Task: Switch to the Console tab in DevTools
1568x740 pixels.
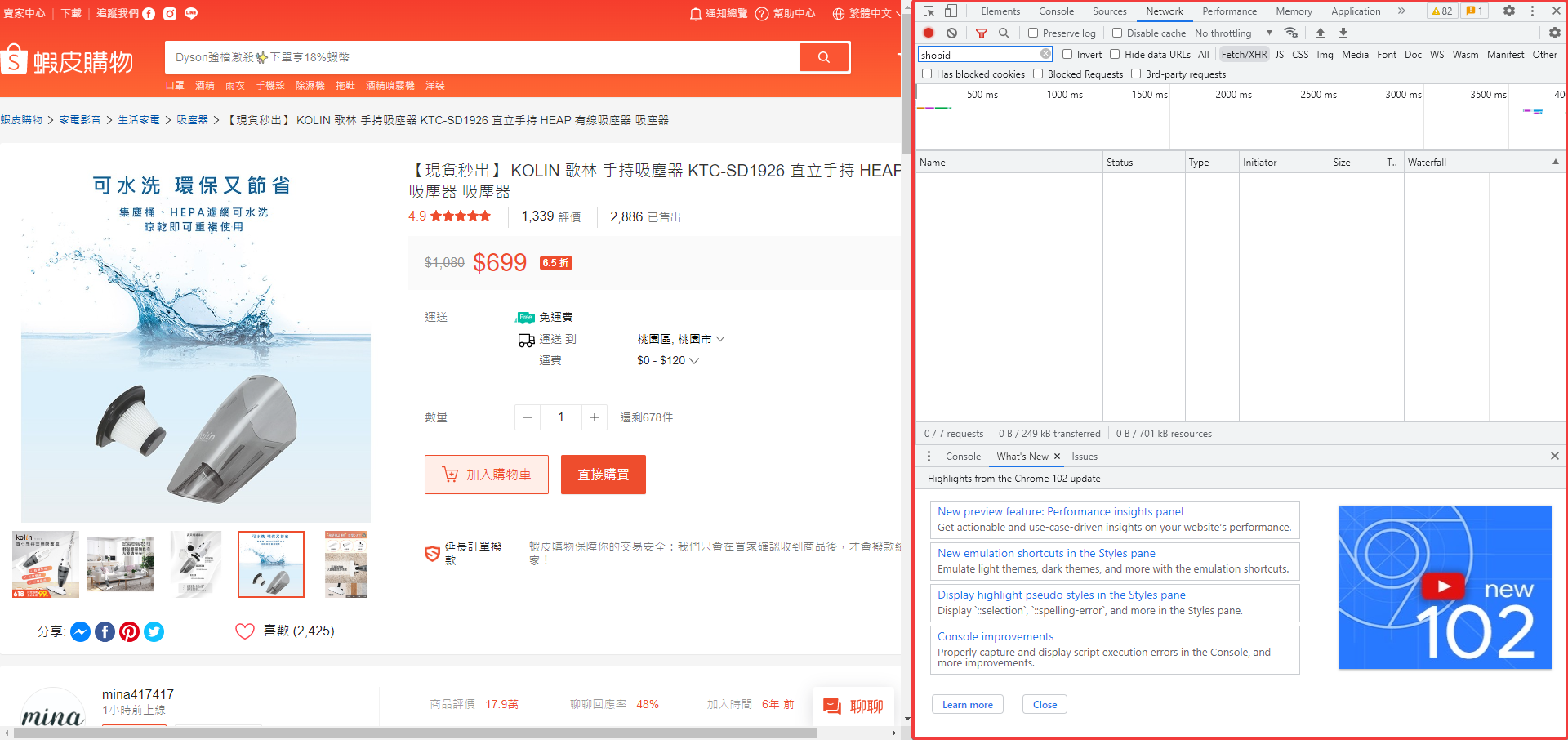Action: (1056, 11)
